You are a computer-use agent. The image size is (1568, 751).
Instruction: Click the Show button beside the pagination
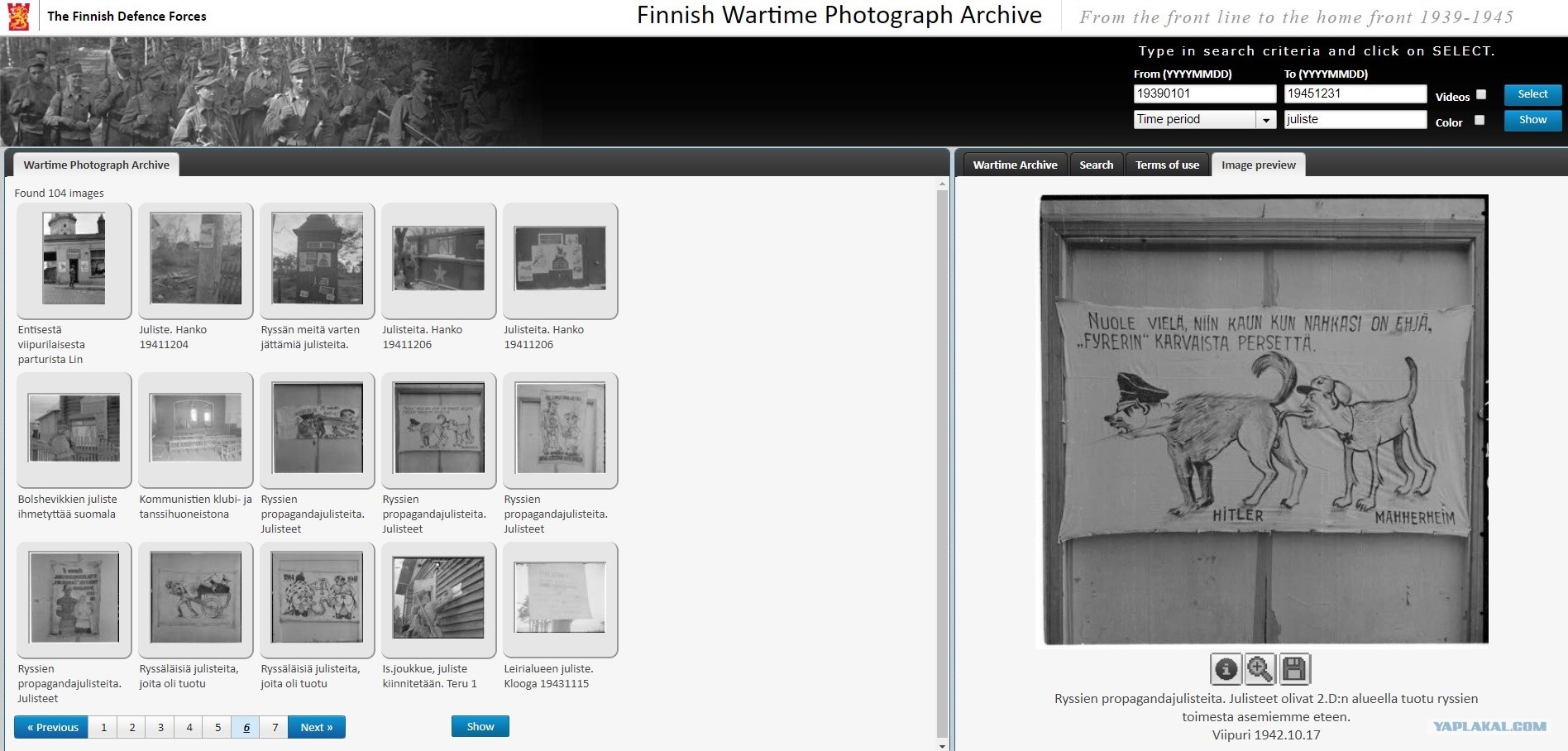[x=480, y=726]
